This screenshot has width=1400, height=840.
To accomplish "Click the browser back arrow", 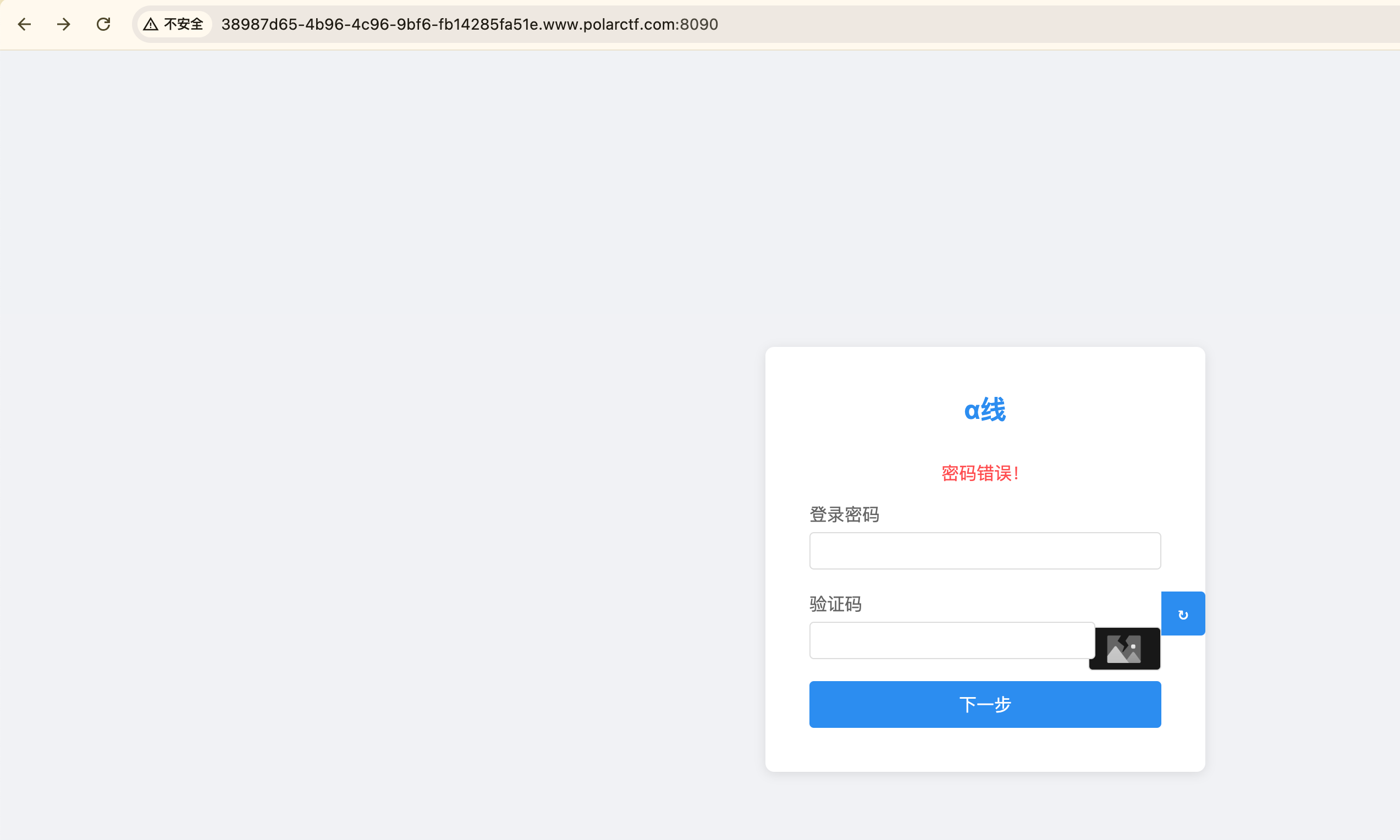I will 24,24.
